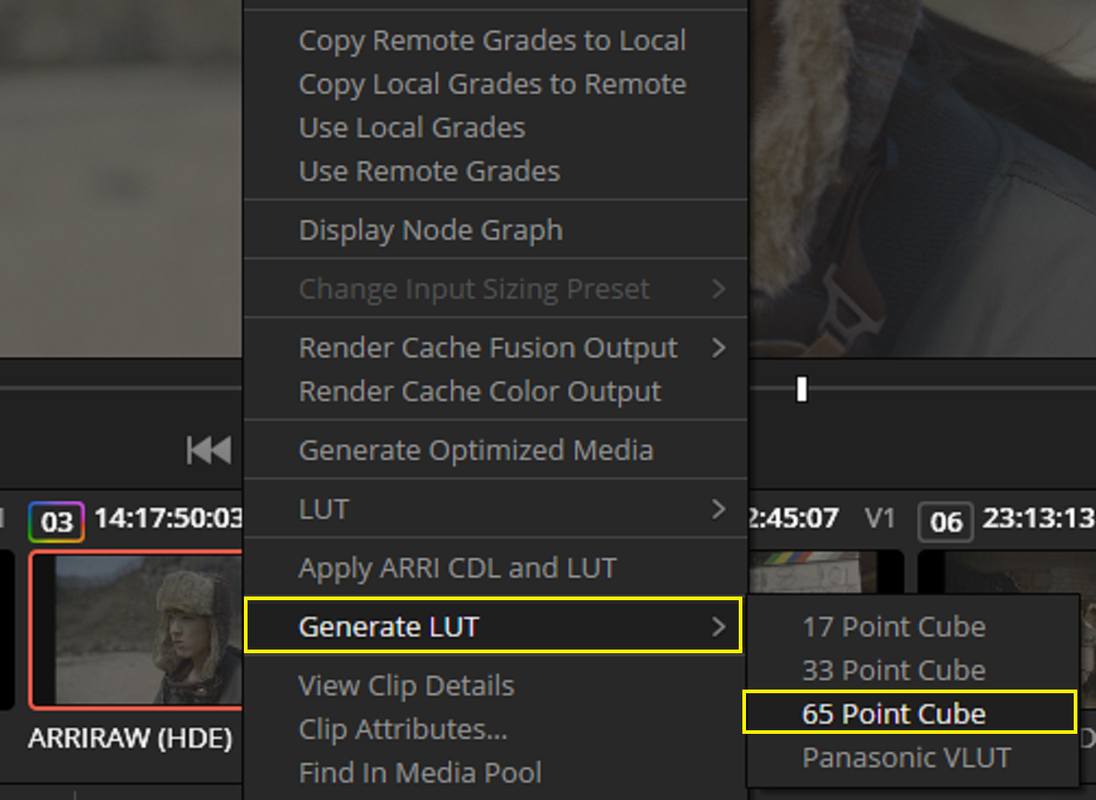Click the clip 03 number badge
Screen dimensions: 1096x800
click(x=56, y=522)
